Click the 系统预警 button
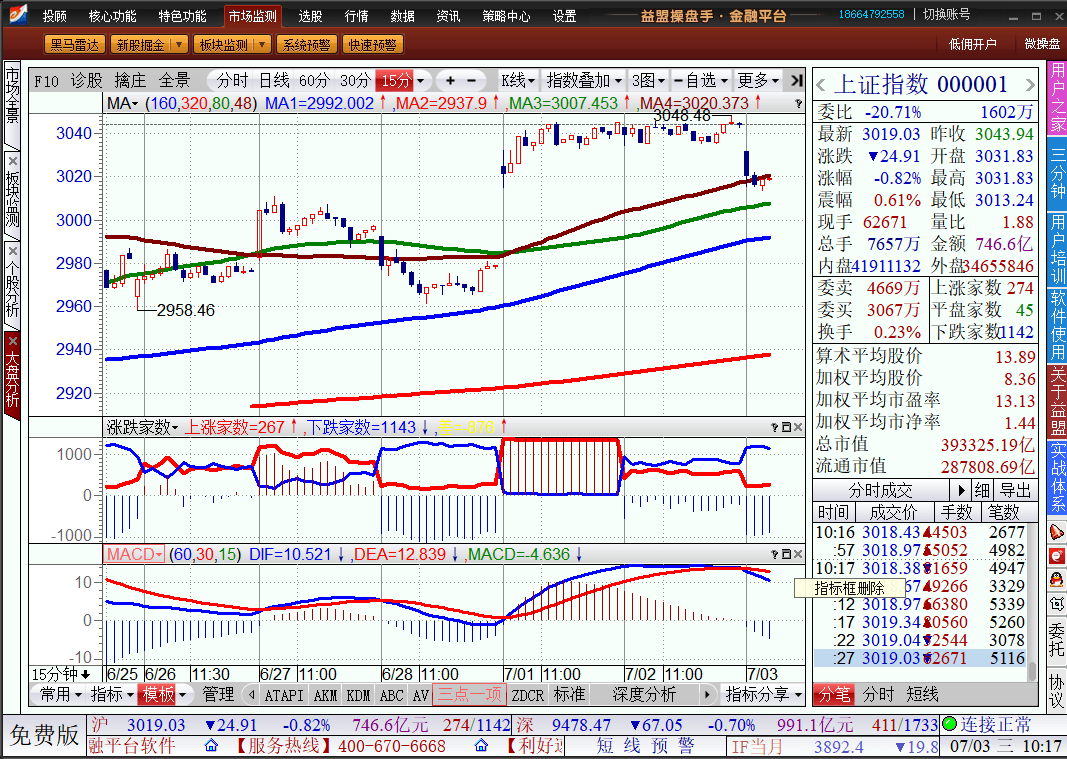Screen dimensions: 1067x759 (x=306, y=45)
